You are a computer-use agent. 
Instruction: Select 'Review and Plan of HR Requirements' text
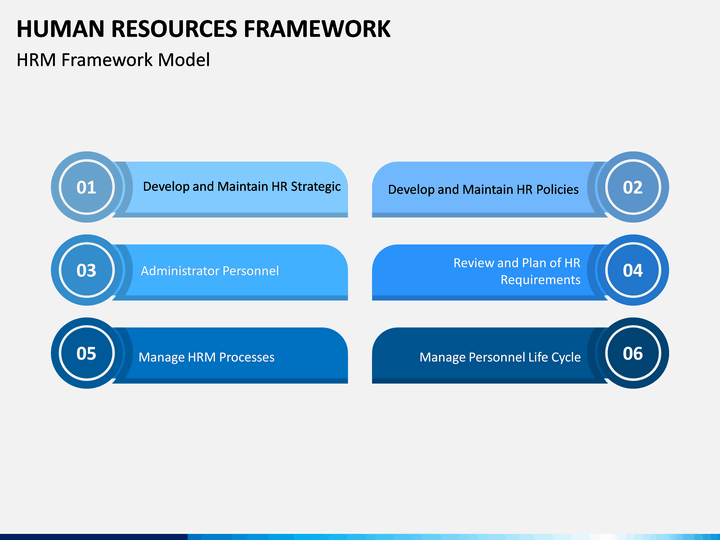pyautogui.click(x=517, y=271)
